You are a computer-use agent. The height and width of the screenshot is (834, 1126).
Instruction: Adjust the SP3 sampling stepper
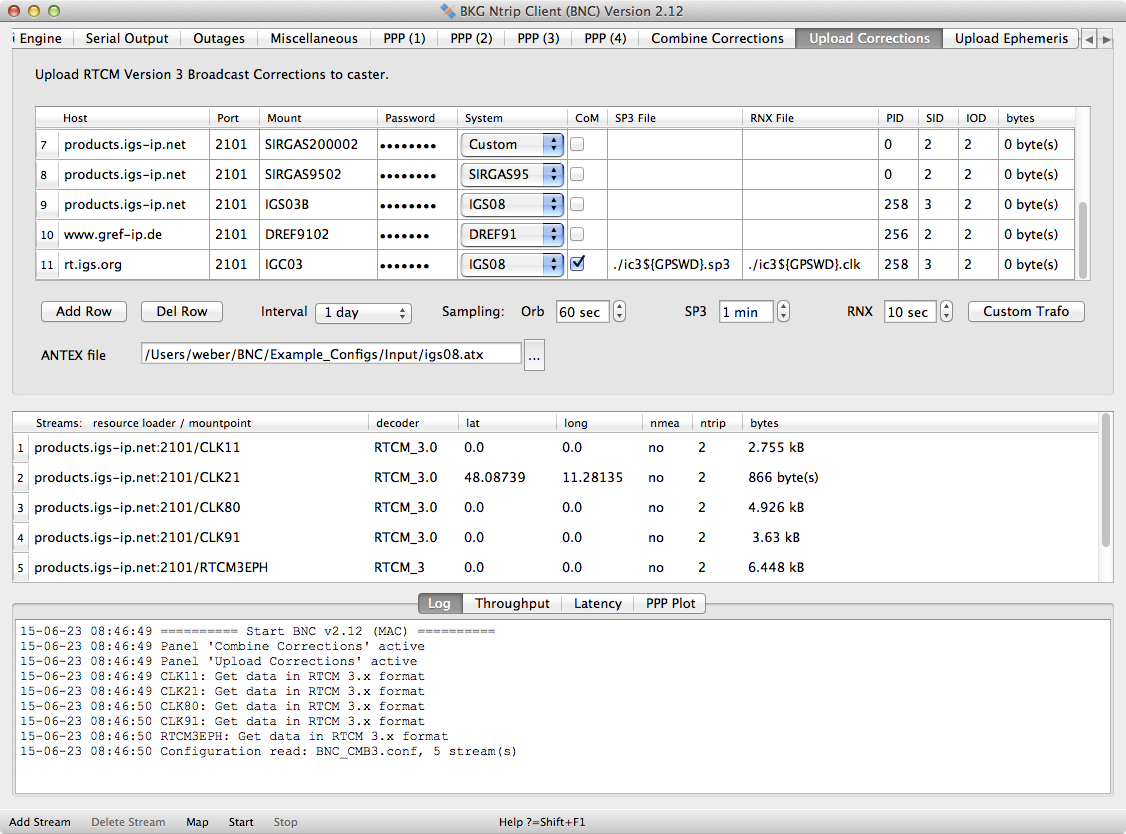pos(782,312)
